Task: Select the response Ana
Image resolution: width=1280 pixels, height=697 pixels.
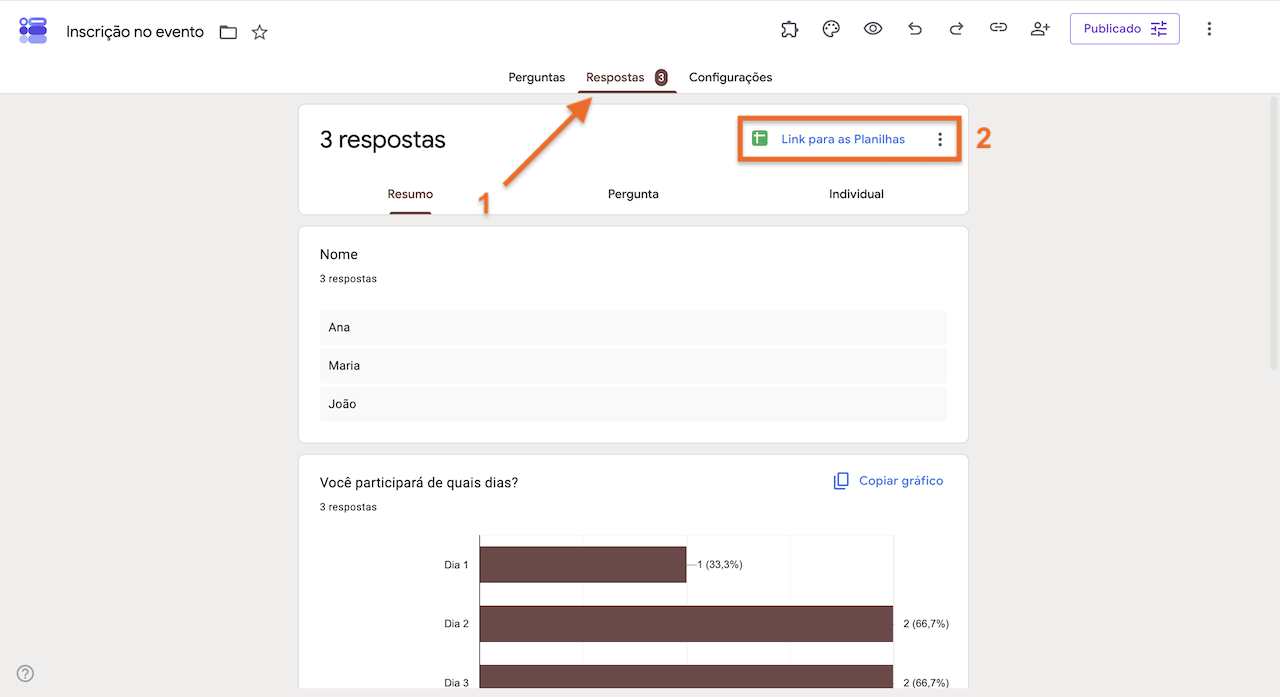Action: click(x=633, y=327)
